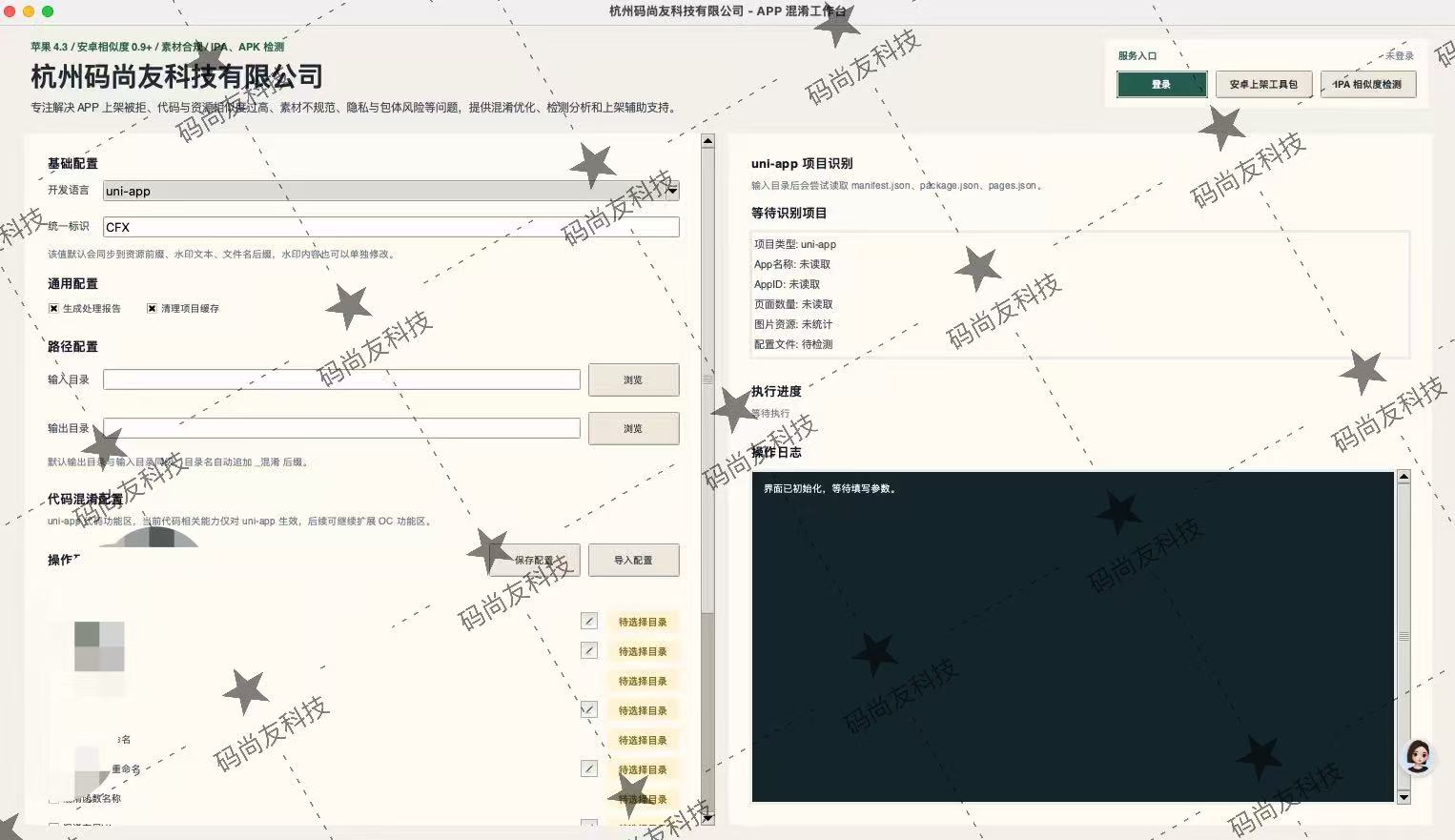
Task: Click the 输入目录 path input field
Action: pyautogui.click(x=341, y=379)
